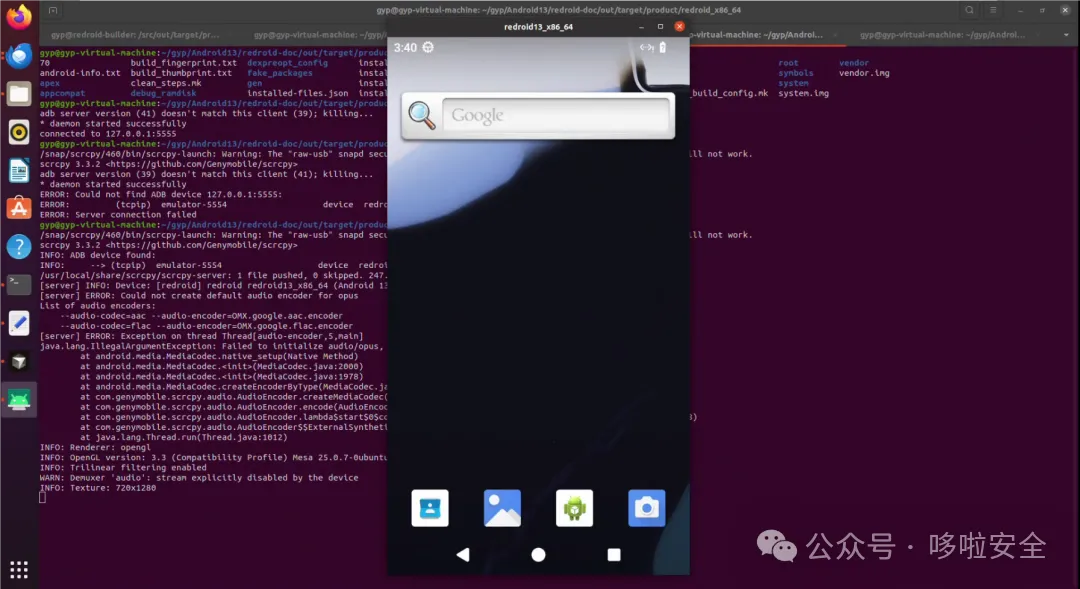Click the "INFO: Texture: 720x1280" line
Viewport: 1080px width, 589px height.
[98, 488]
